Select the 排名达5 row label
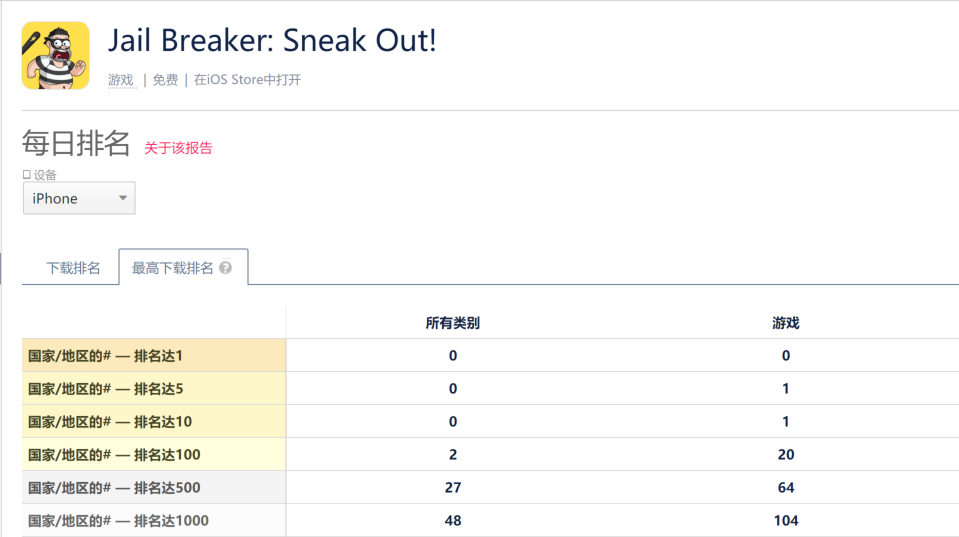The width and height of the screenshot is (959, 537). pyautogui.click(x=105, y=389)
